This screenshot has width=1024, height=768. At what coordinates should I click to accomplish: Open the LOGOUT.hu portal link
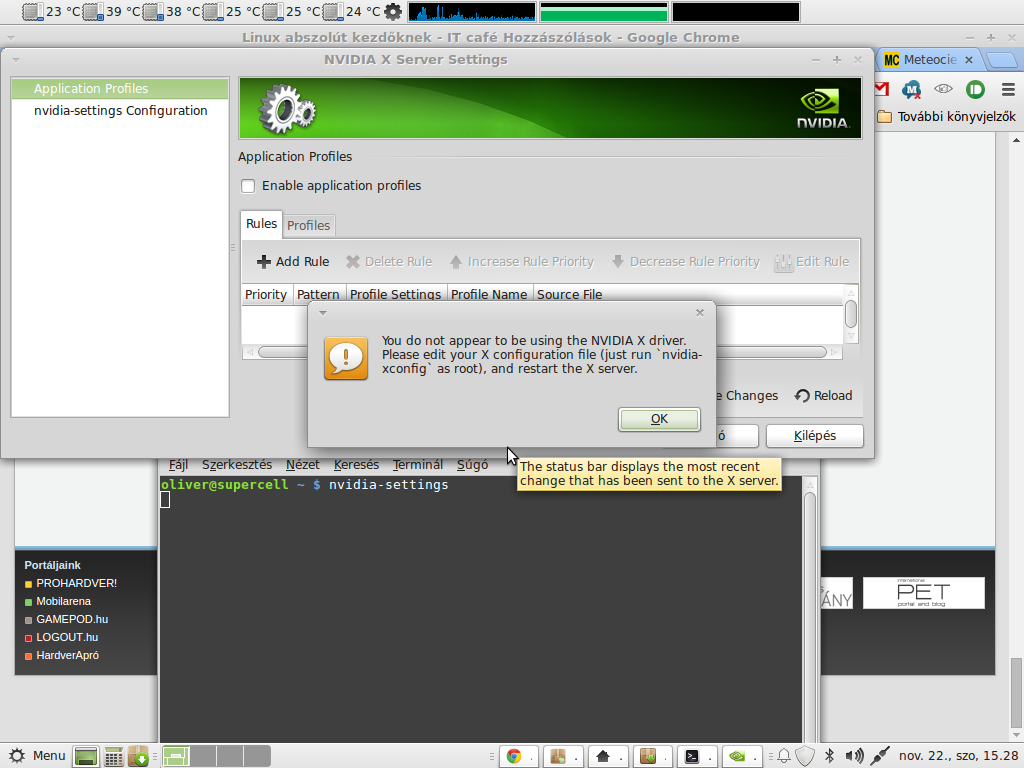click(67, 637)
